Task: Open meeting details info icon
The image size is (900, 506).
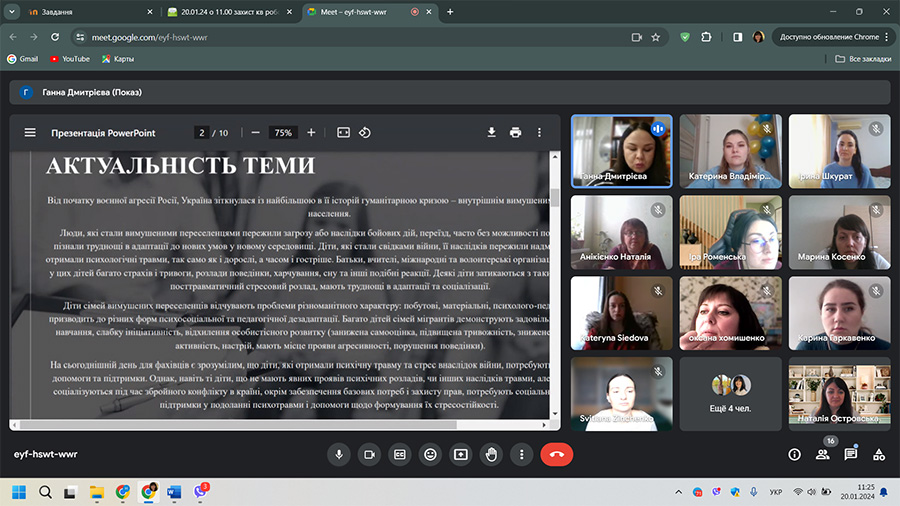Action: 794,454
